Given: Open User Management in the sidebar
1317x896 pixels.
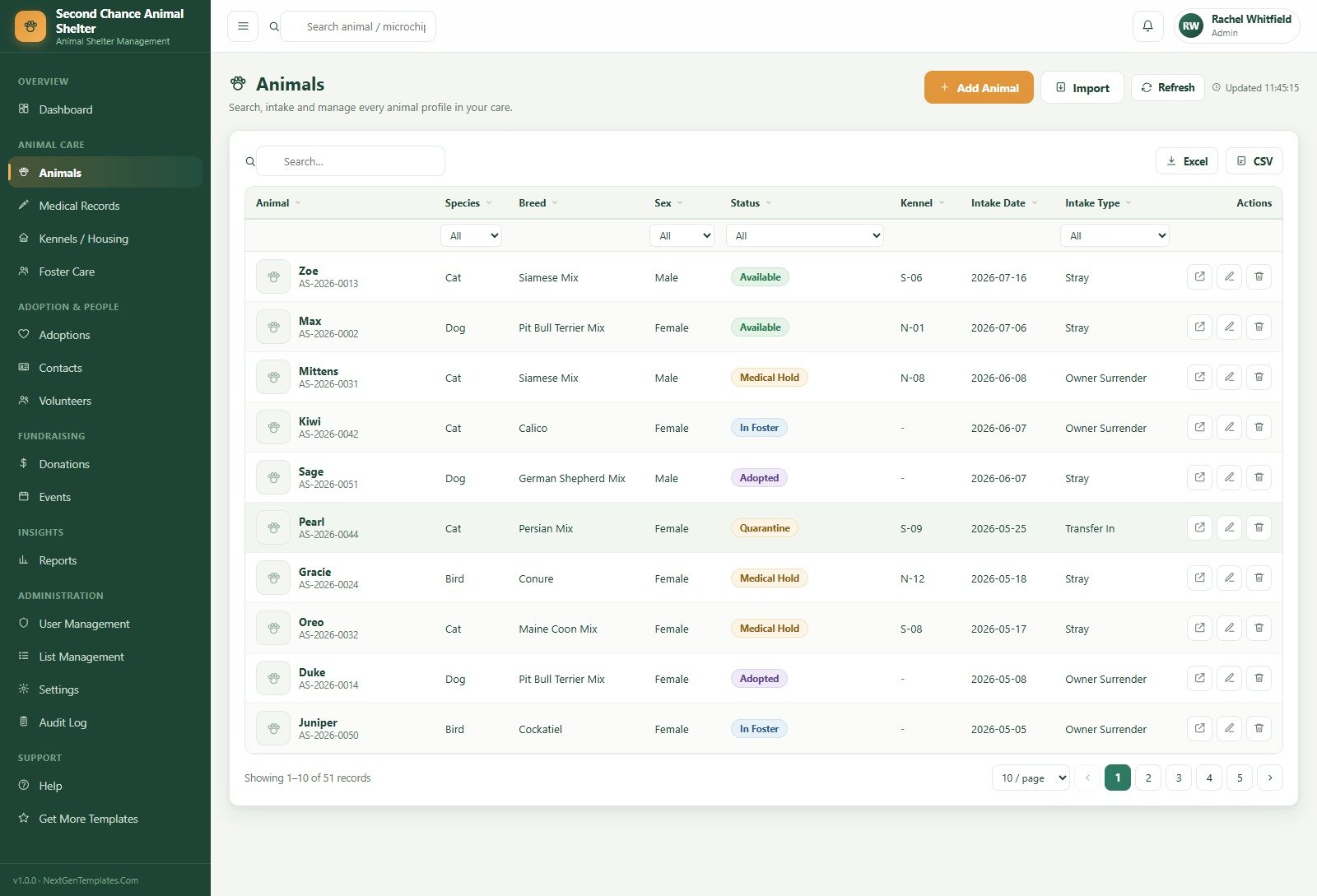Looking at the screenshot, I should [x=105, y=624].
